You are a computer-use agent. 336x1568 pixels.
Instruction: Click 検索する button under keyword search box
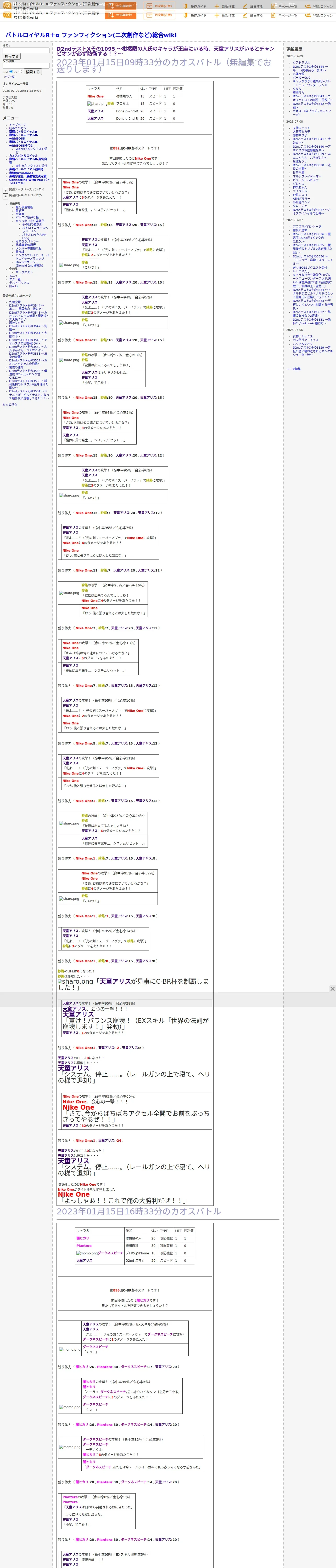[x=12, y=57]
